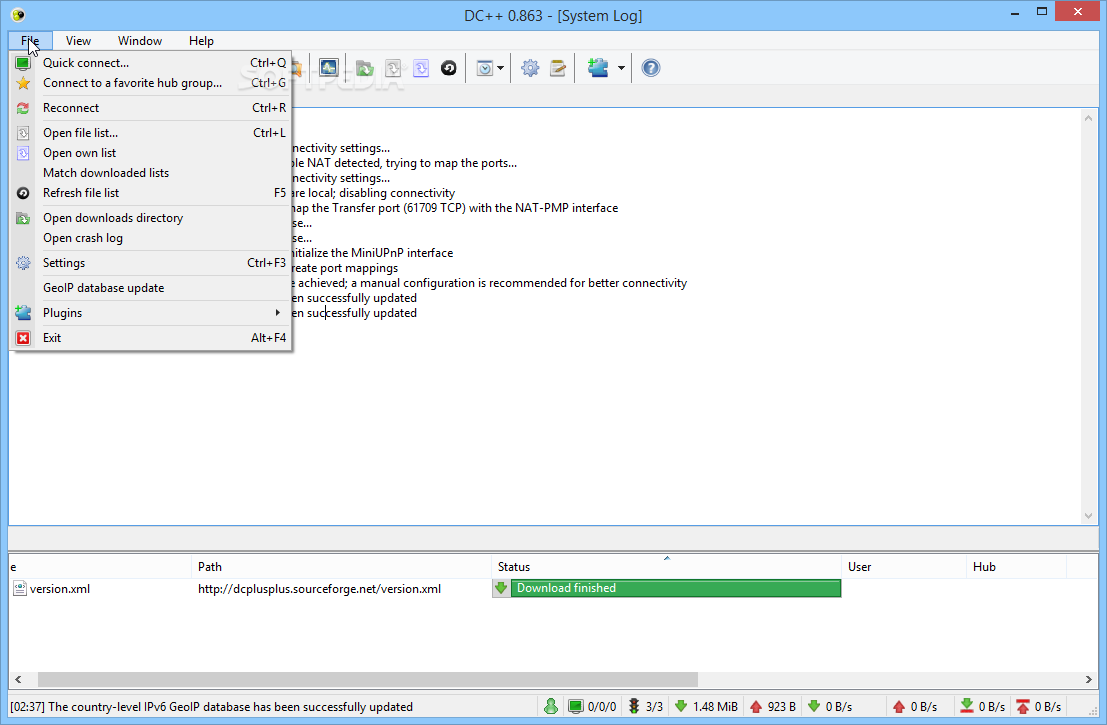
Task: Click the green user away-status icon in status bar
Action: 551,706
